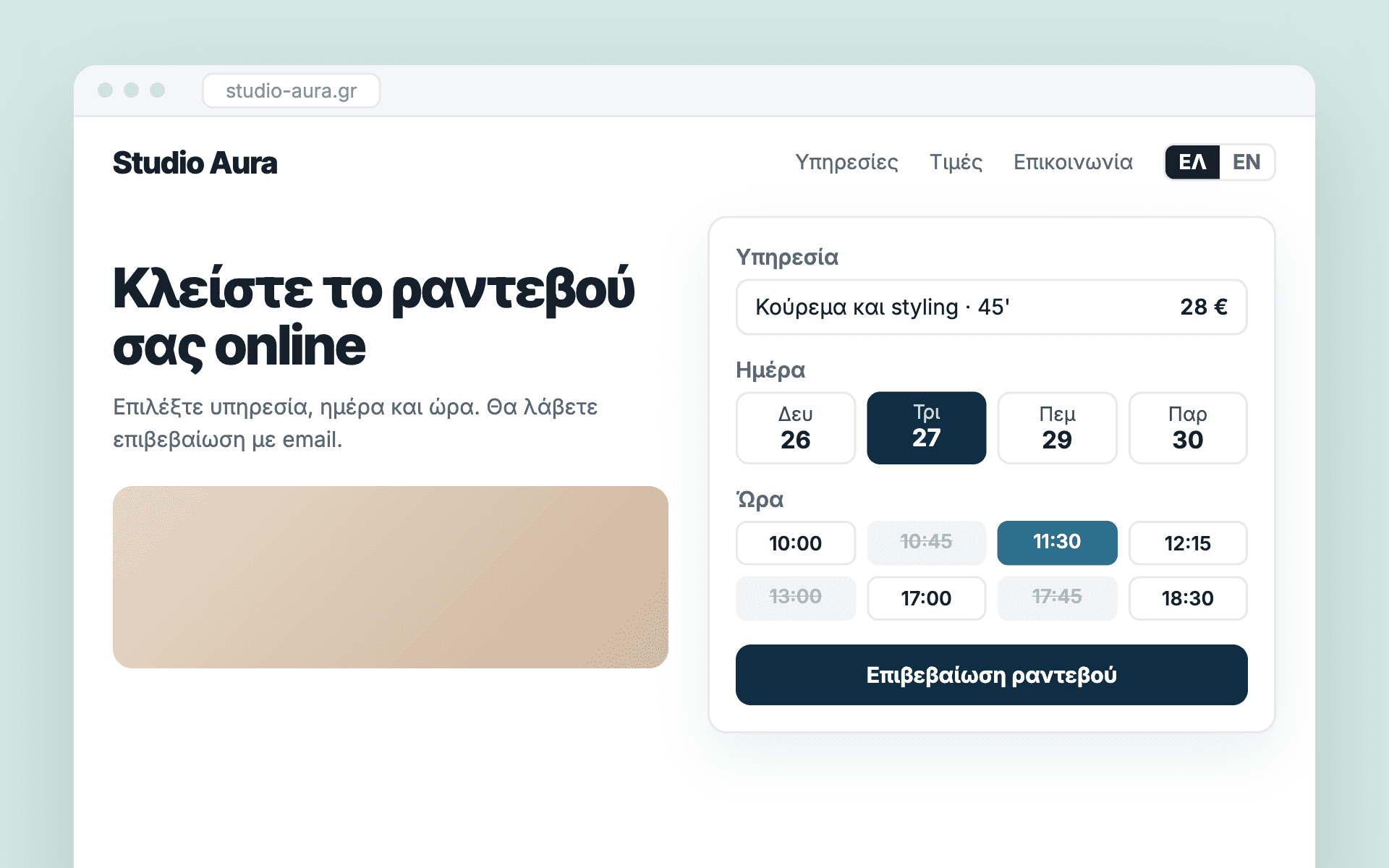Select day Δευ 26
The height and width of the screenshot is (868, 1389).
[x=796, y=427]
